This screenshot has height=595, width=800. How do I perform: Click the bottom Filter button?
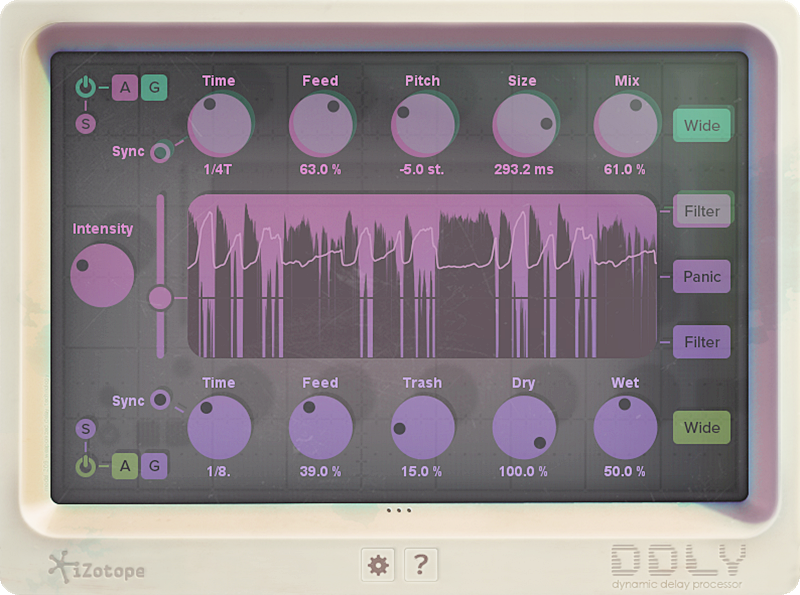tap(702, 341)
